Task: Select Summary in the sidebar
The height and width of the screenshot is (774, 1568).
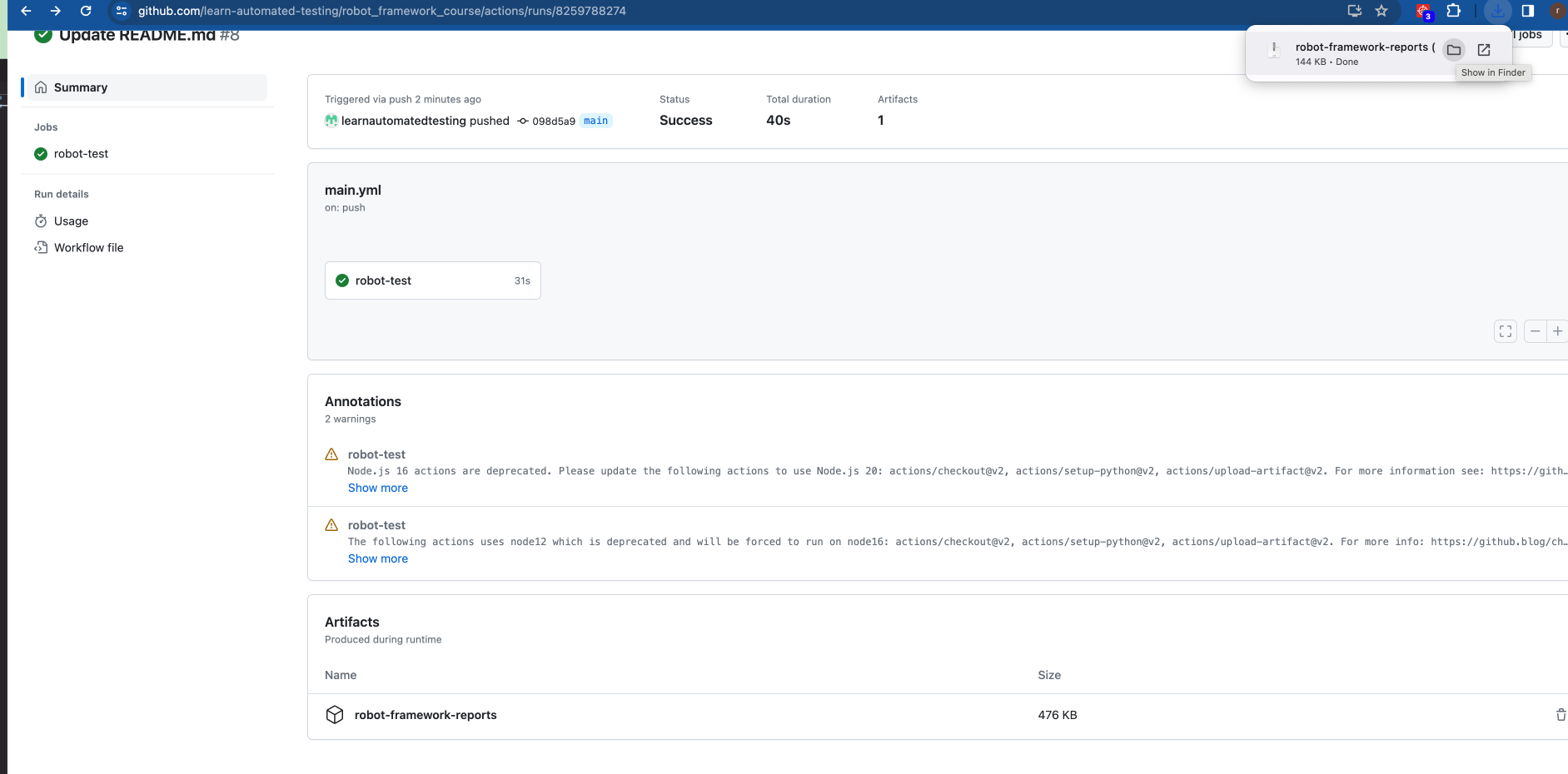Action: tap(147, 87)
